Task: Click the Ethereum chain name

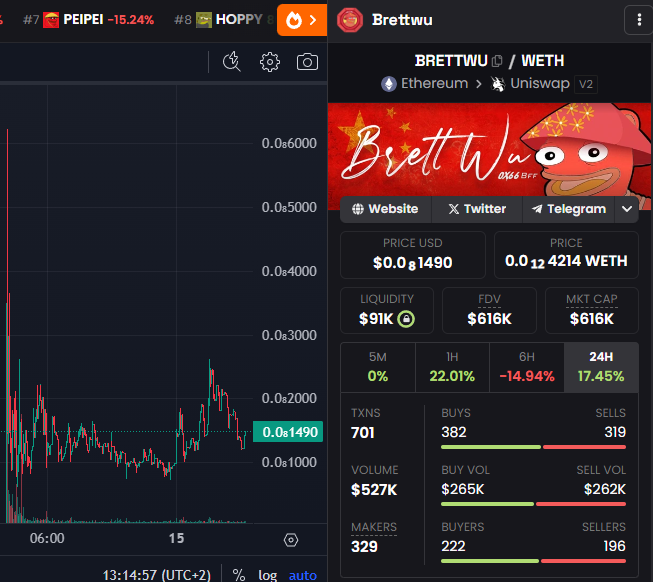Action: point(434,83)
